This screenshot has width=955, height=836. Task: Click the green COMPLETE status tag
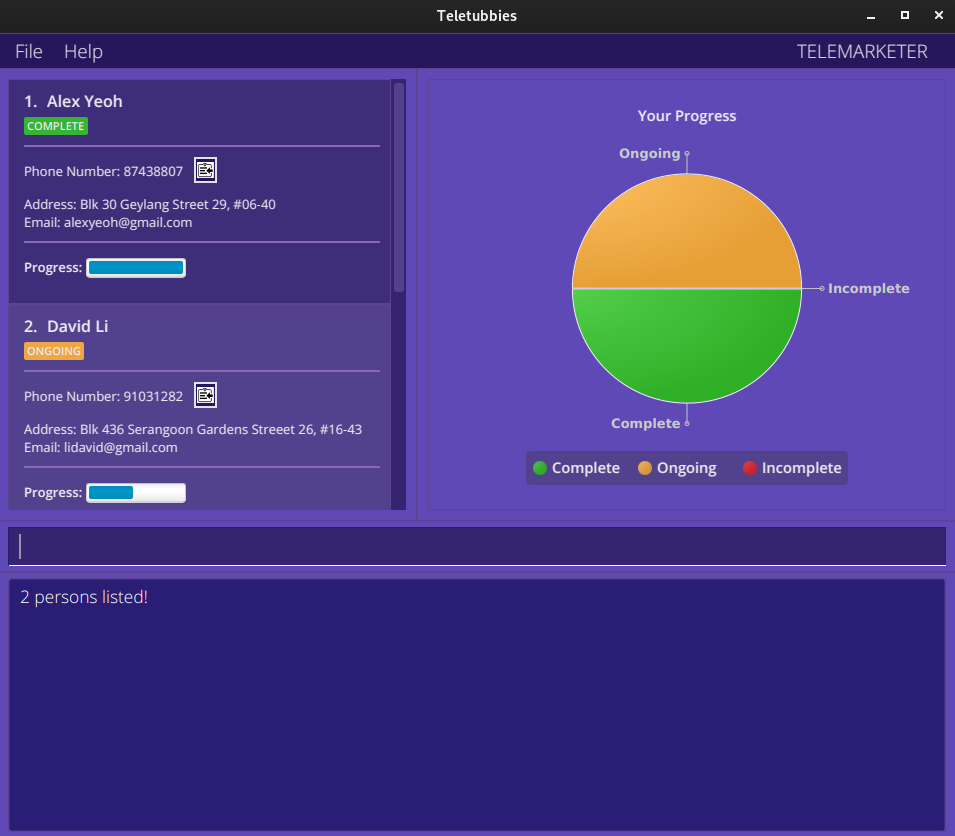56,126
